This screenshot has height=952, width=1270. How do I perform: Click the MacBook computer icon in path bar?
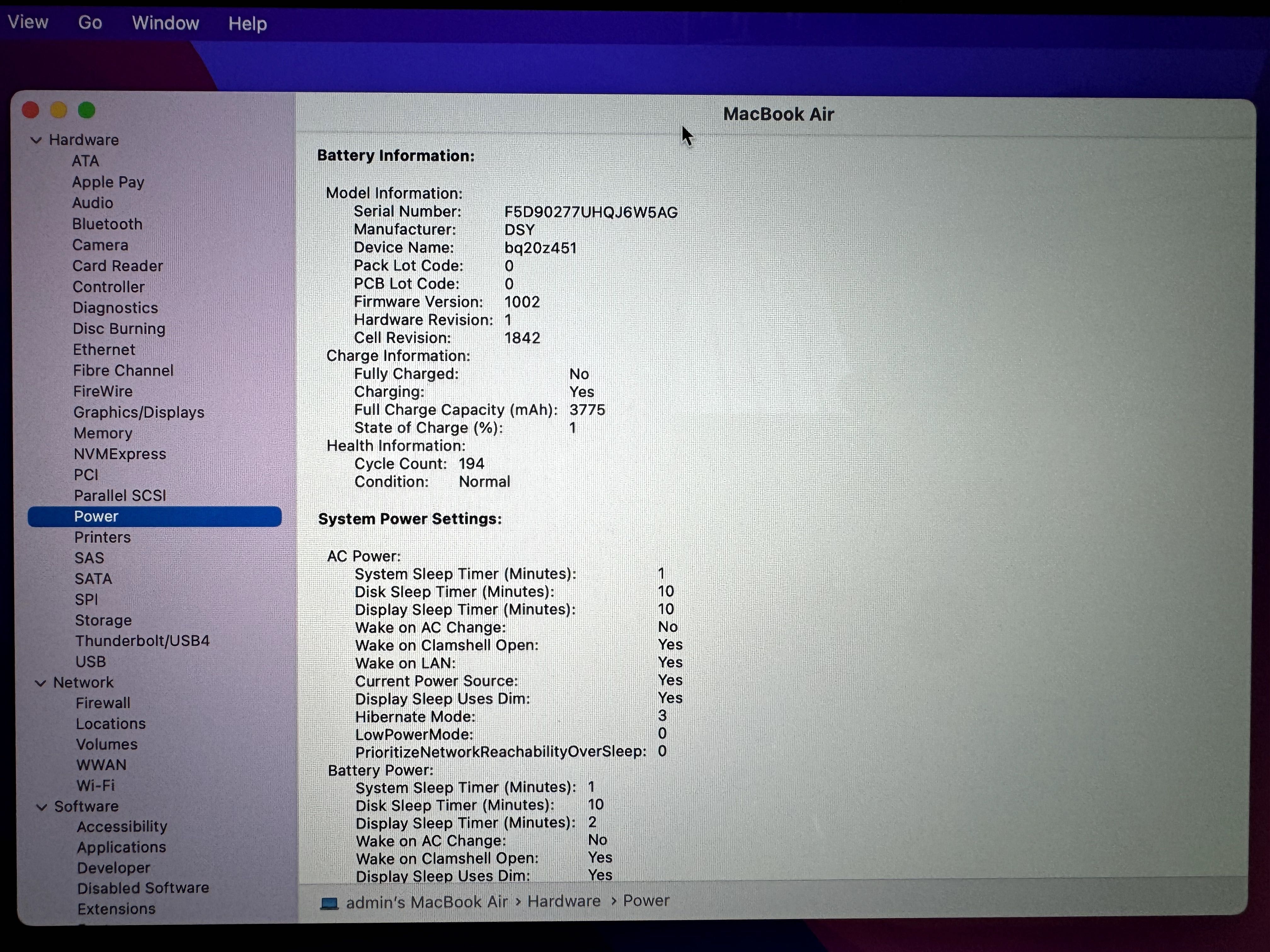pyautogui.click(x=329, y=903)
